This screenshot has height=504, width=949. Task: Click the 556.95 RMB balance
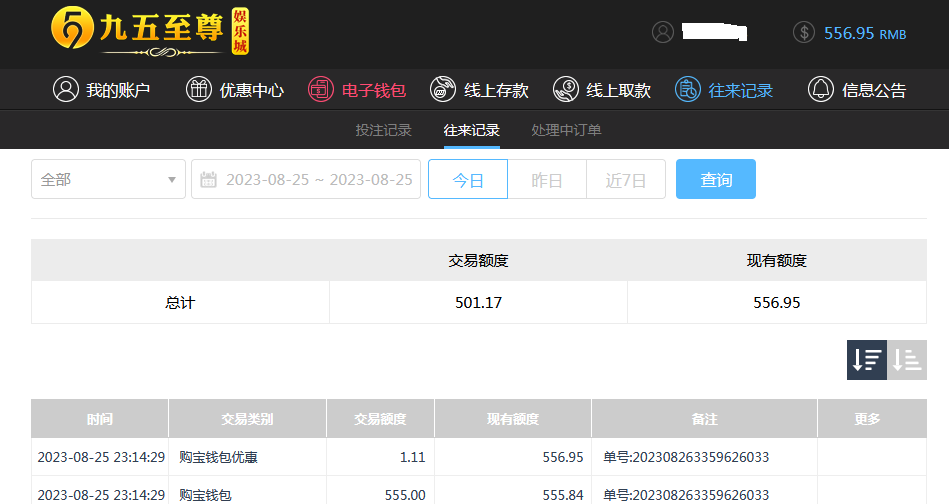pyautogui.click(x=865, y=33)
